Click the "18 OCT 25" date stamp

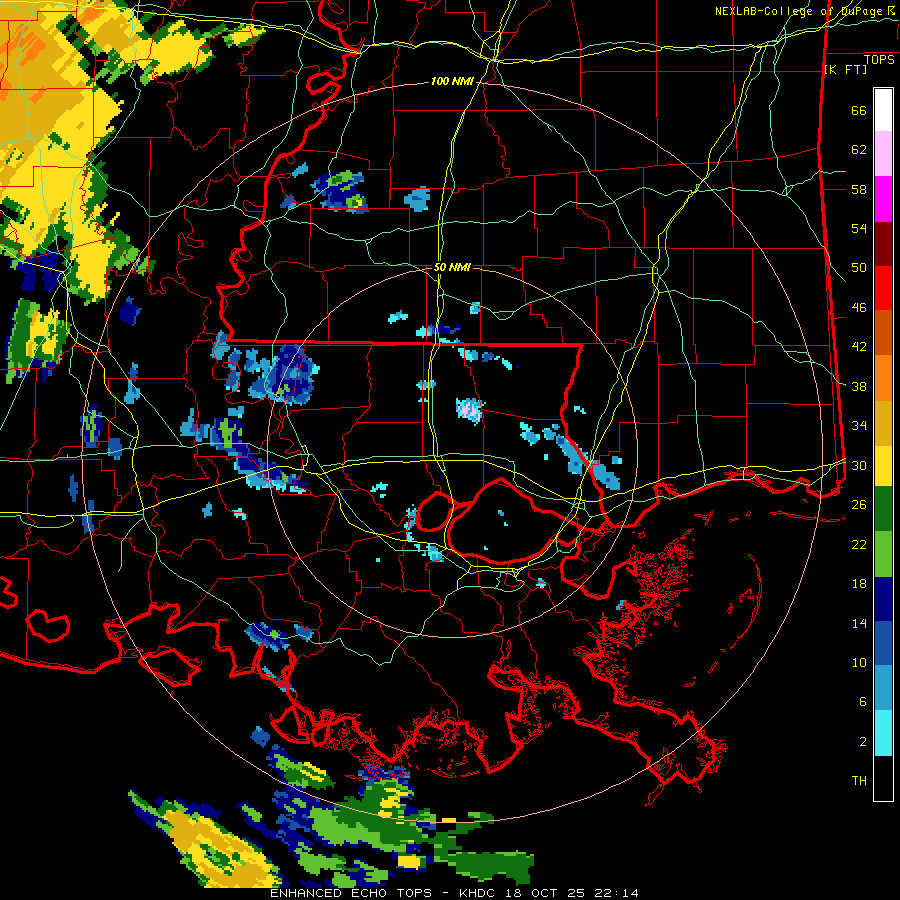(545, 893)
